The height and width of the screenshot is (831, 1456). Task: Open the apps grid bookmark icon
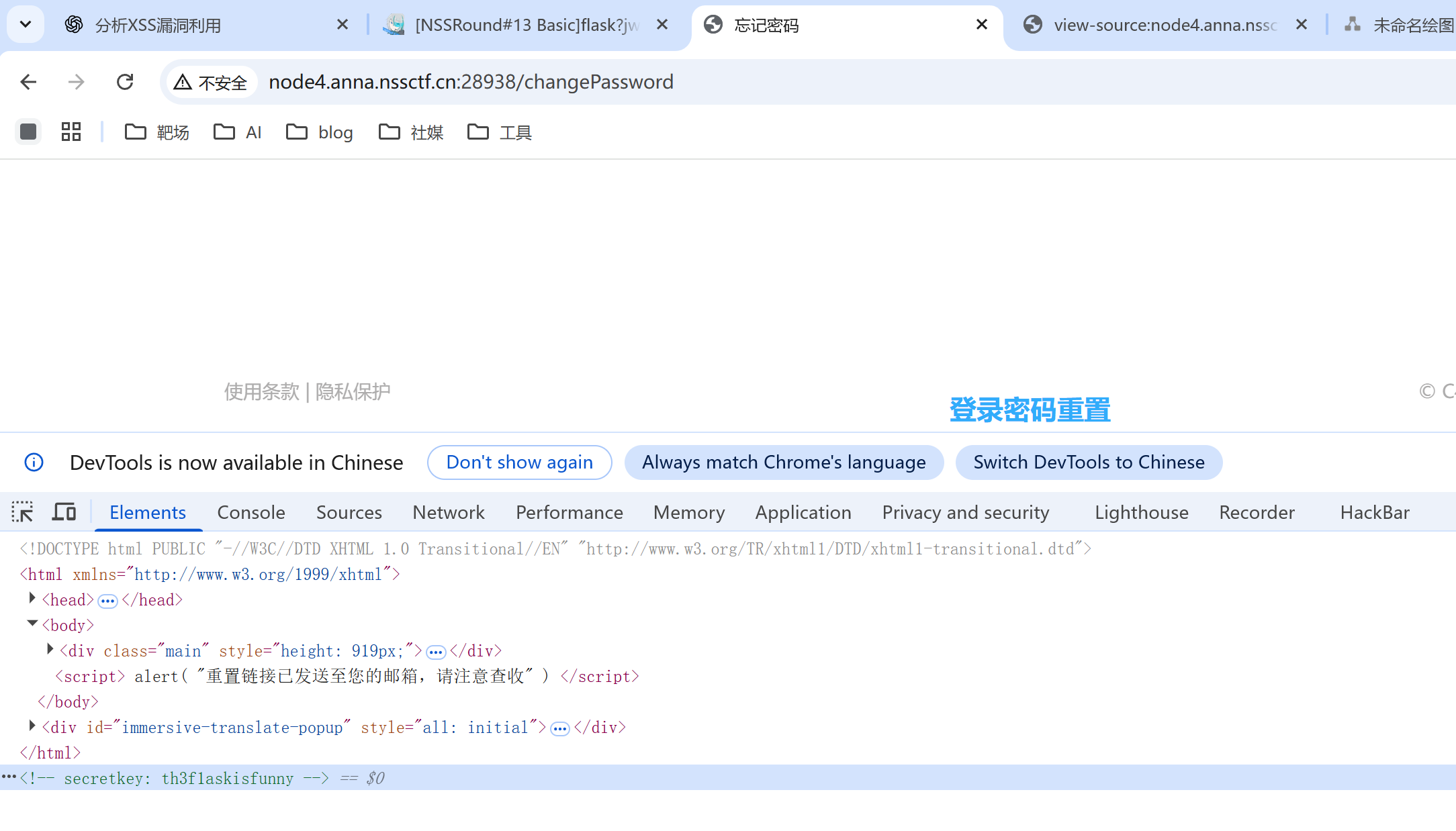pos(71,132)
